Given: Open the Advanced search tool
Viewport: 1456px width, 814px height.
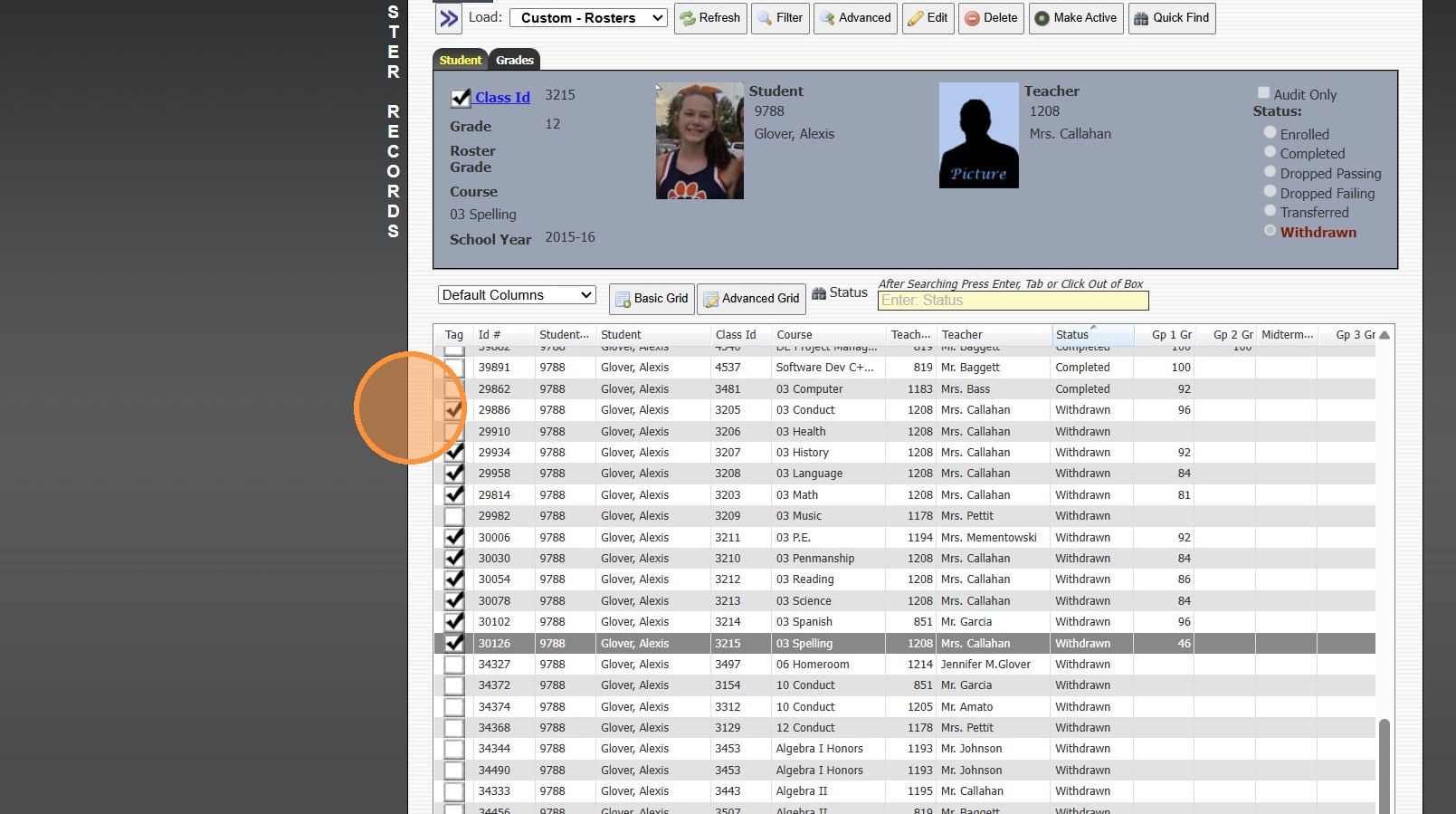Looking at the screenshot, I should tap(827, 18).
